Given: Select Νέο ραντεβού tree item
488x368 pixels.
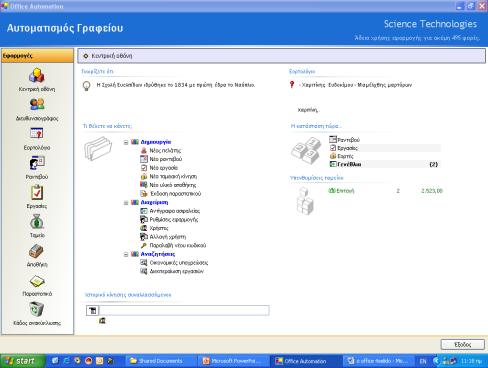Looking at the screenshot, I should pos(166,159).
